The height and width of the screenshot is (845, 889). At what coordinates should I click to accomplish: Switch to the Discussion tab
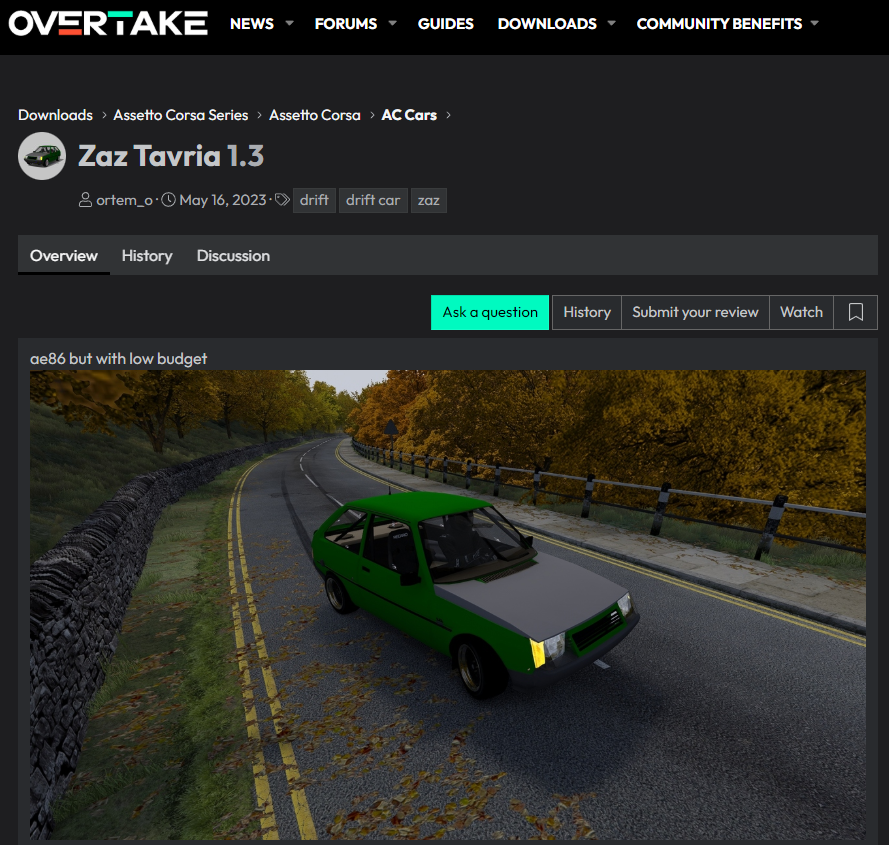coord(233,256)
